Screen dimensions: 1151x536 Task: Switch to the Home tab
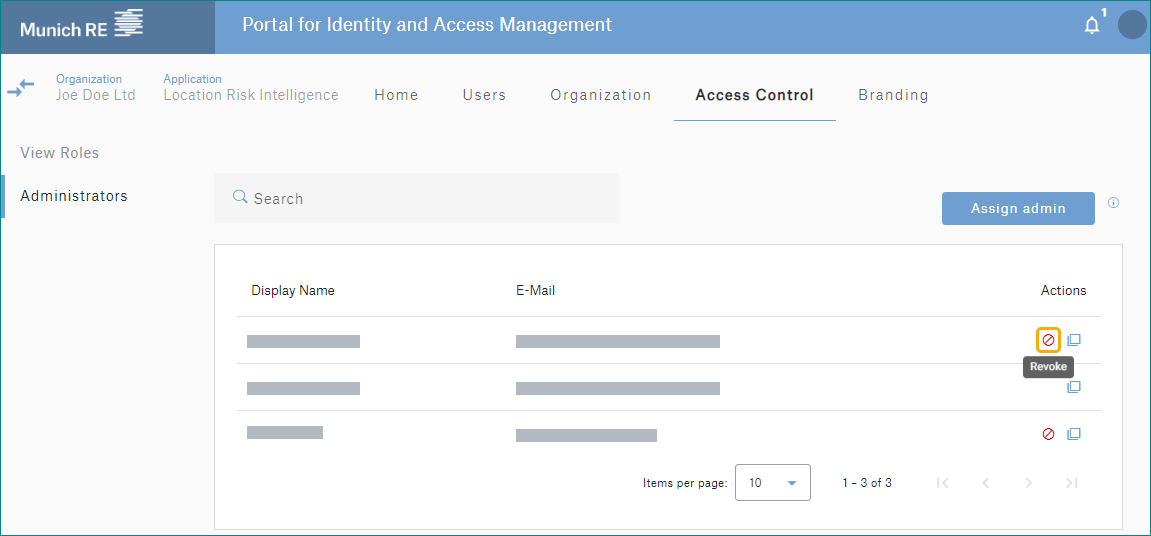(x=396, y=95)
